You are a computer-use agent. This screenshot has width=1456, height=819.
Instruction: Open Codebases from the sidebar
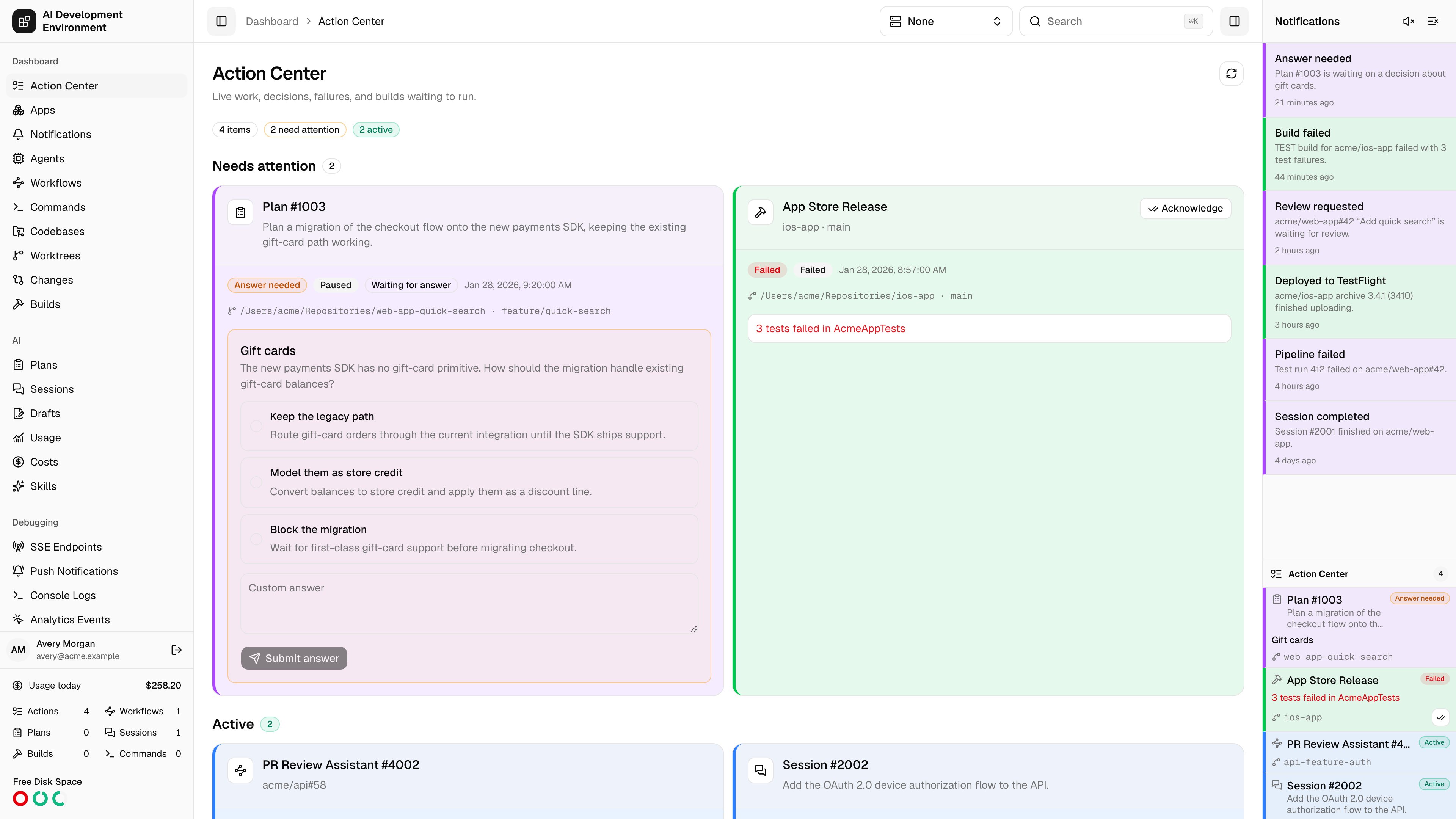click(x=97, y=232)
